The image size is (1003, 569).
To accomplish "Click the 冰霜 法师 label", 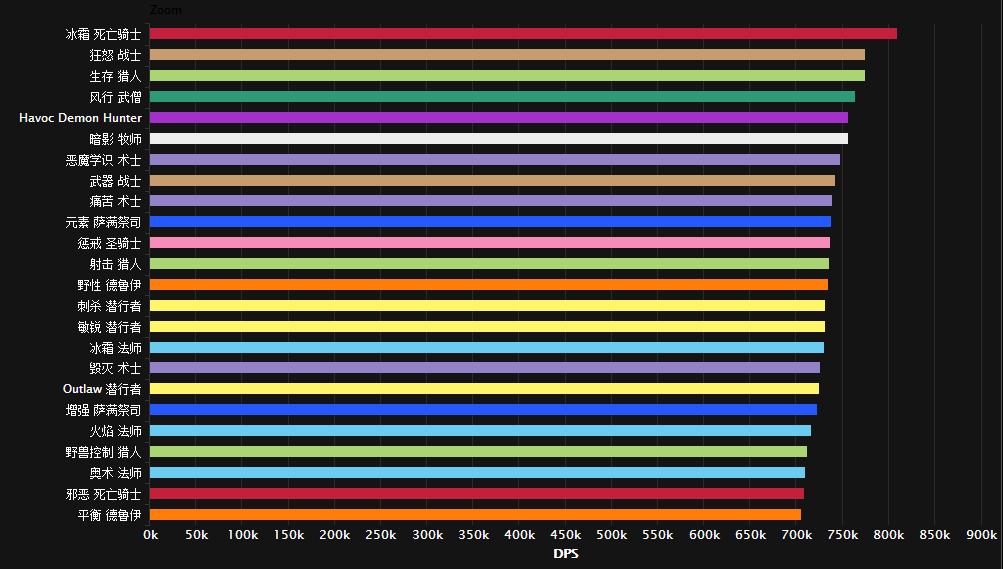I will click(x=115, y=348).
